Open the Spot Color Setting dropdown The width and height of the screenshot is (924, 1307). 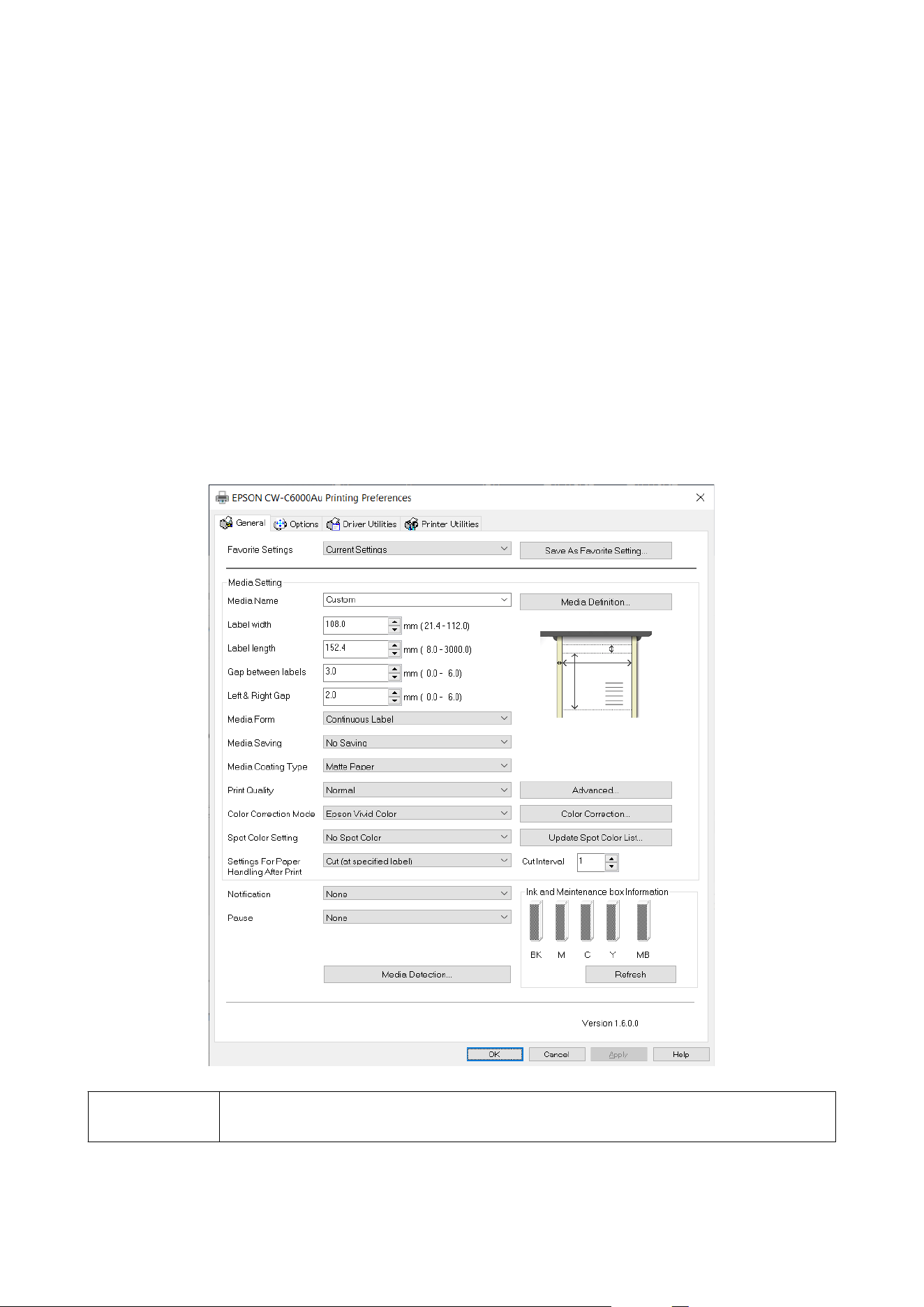pos(417,837)
